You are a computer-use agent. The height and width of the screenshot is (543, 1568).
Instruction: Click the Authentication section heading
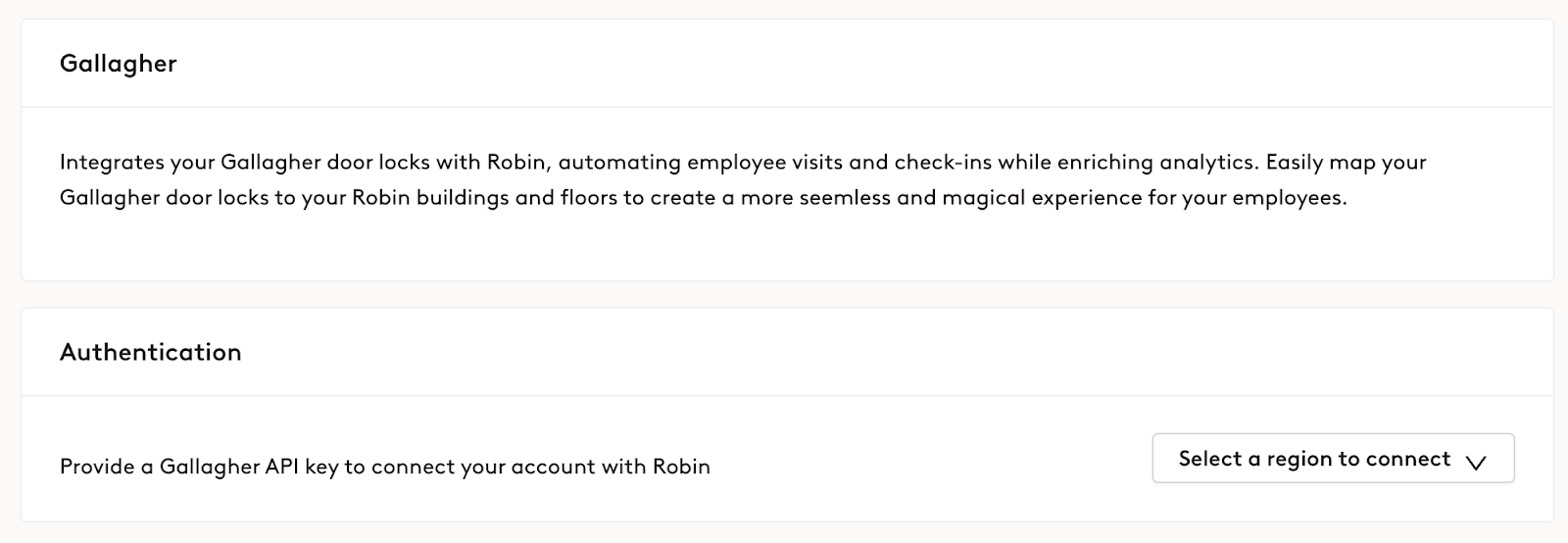(151, 353)
